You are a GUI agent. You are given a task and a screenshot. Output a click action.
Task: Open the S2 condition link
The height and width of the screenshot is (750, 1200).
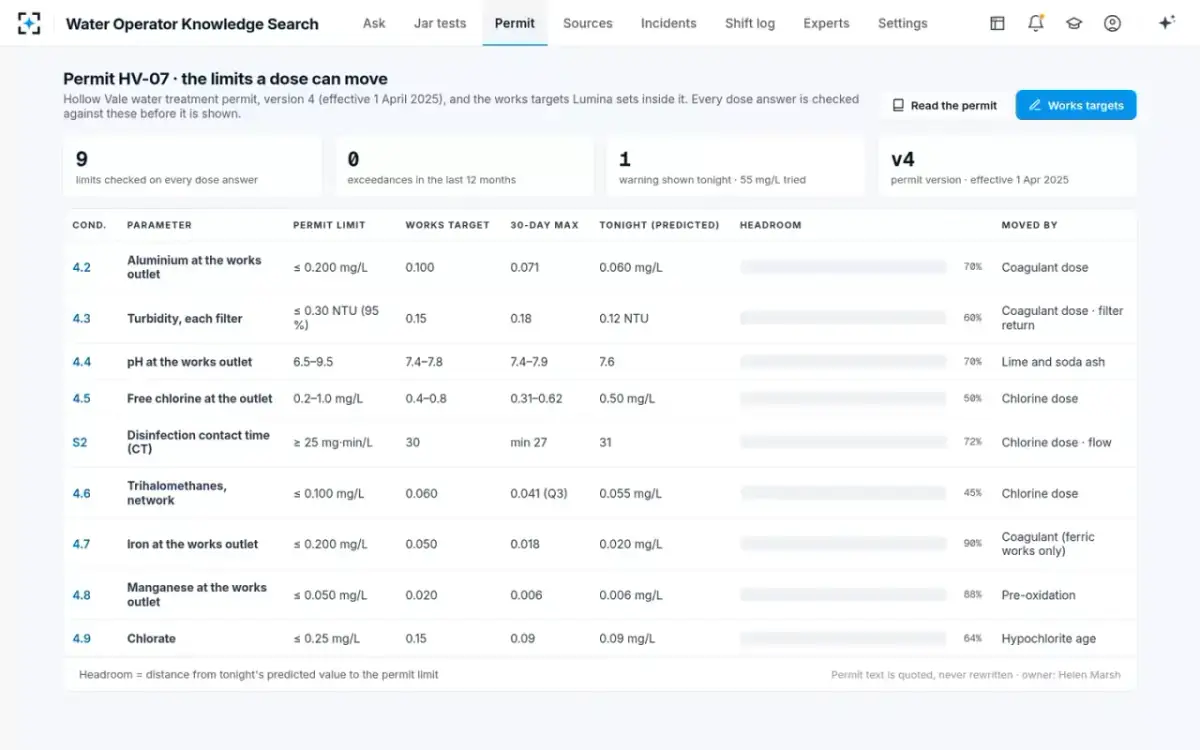pos(80,442)
